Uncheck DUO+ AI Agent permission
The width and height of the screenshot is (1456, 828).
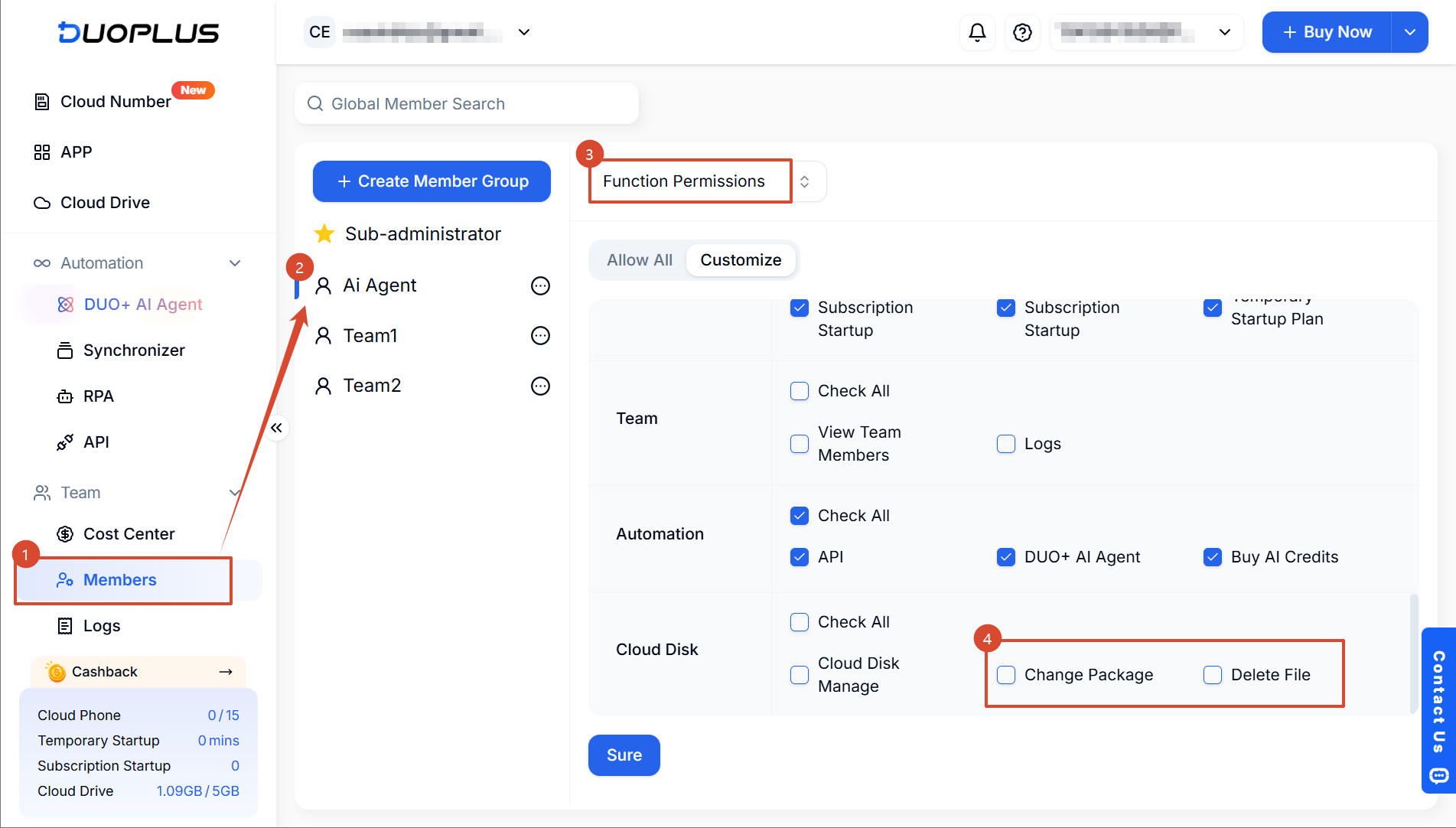pos(1006,557)
